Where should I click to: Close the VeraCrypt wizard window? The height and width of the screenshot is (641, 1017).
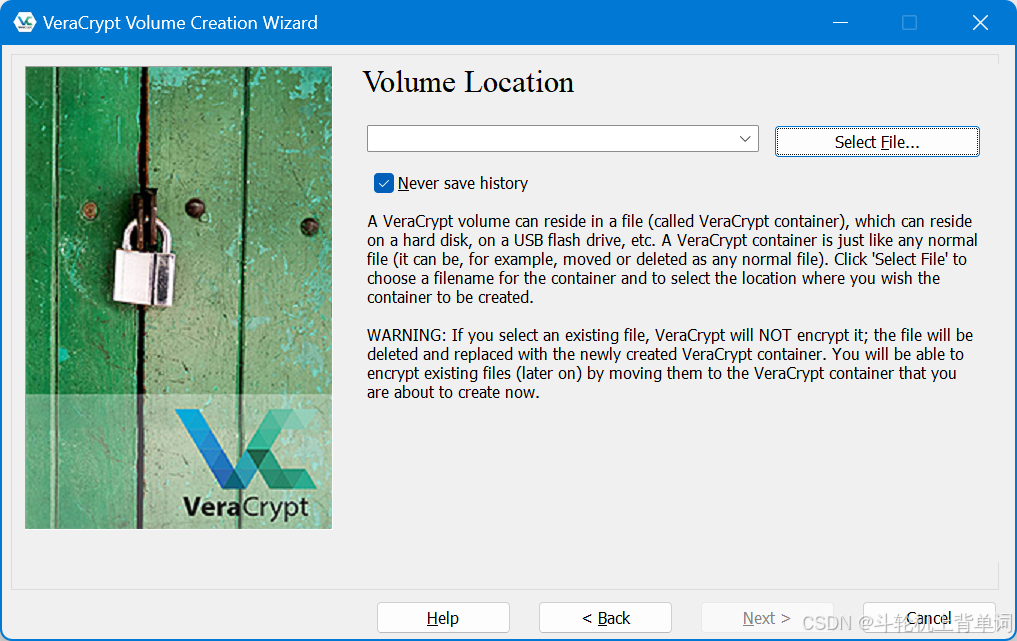click(979, 21)
